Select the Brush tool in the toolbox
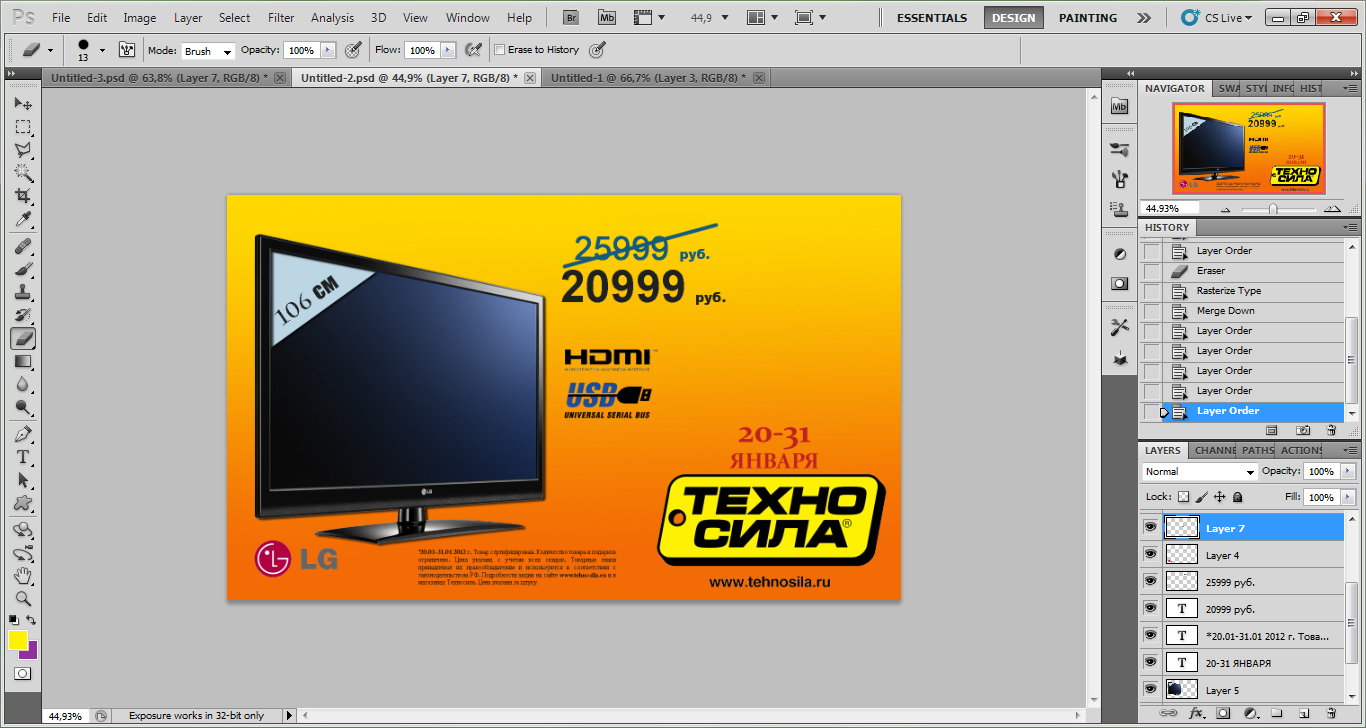The width and height of the screenshot is (1366, 728). [x=23, y=269]
